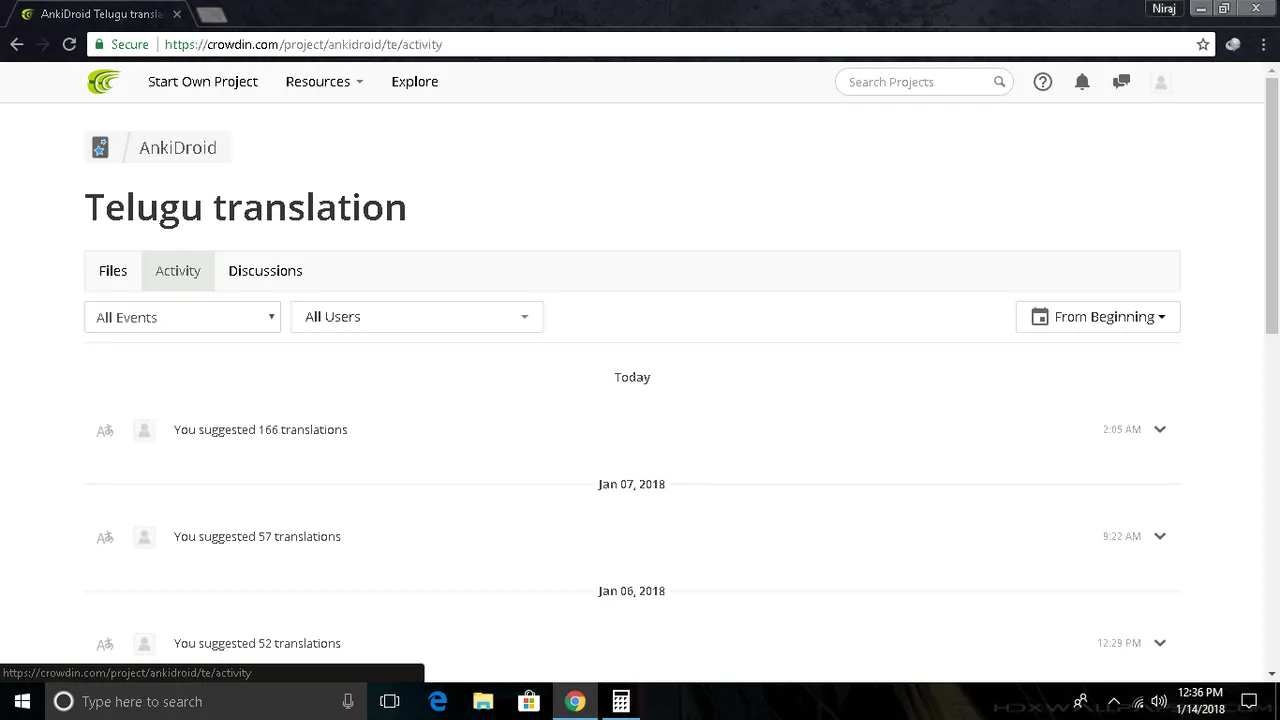
Task: Expand the 166 translations activity entry
Action: (1160, 429)
